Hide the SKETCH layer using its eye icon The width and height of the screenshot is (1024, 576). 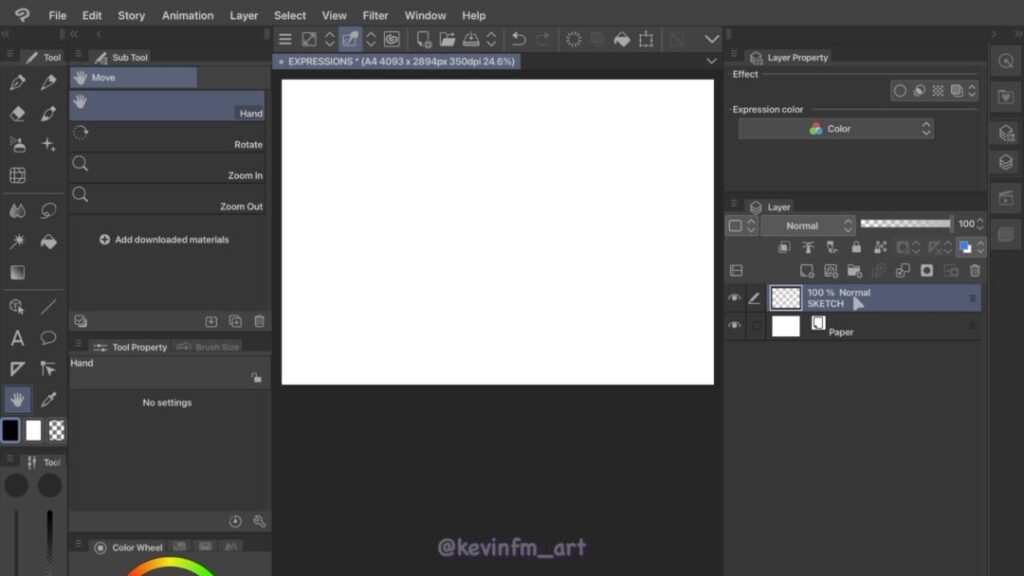click(x=735, y=298)
